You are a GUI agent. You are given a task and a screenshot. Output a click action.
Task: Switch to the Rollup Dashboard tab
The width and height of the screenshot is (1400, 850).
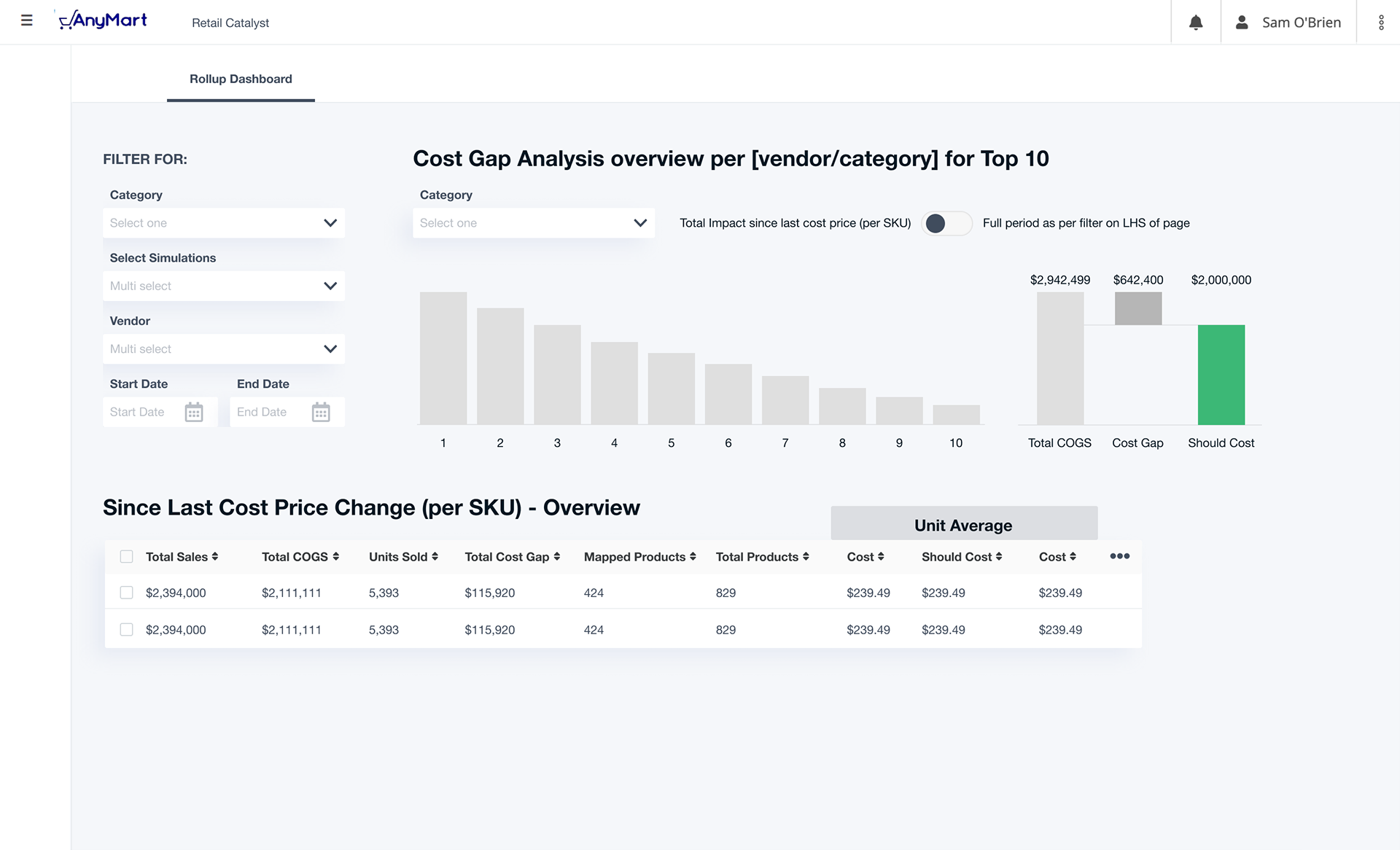tap(241, 79)
